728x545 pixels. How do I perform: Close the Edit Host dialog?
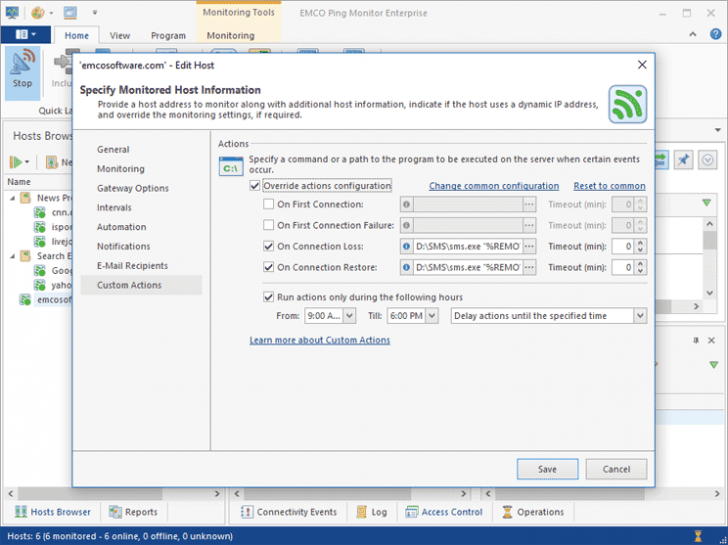pyautogui.click(x=642, y=65)
